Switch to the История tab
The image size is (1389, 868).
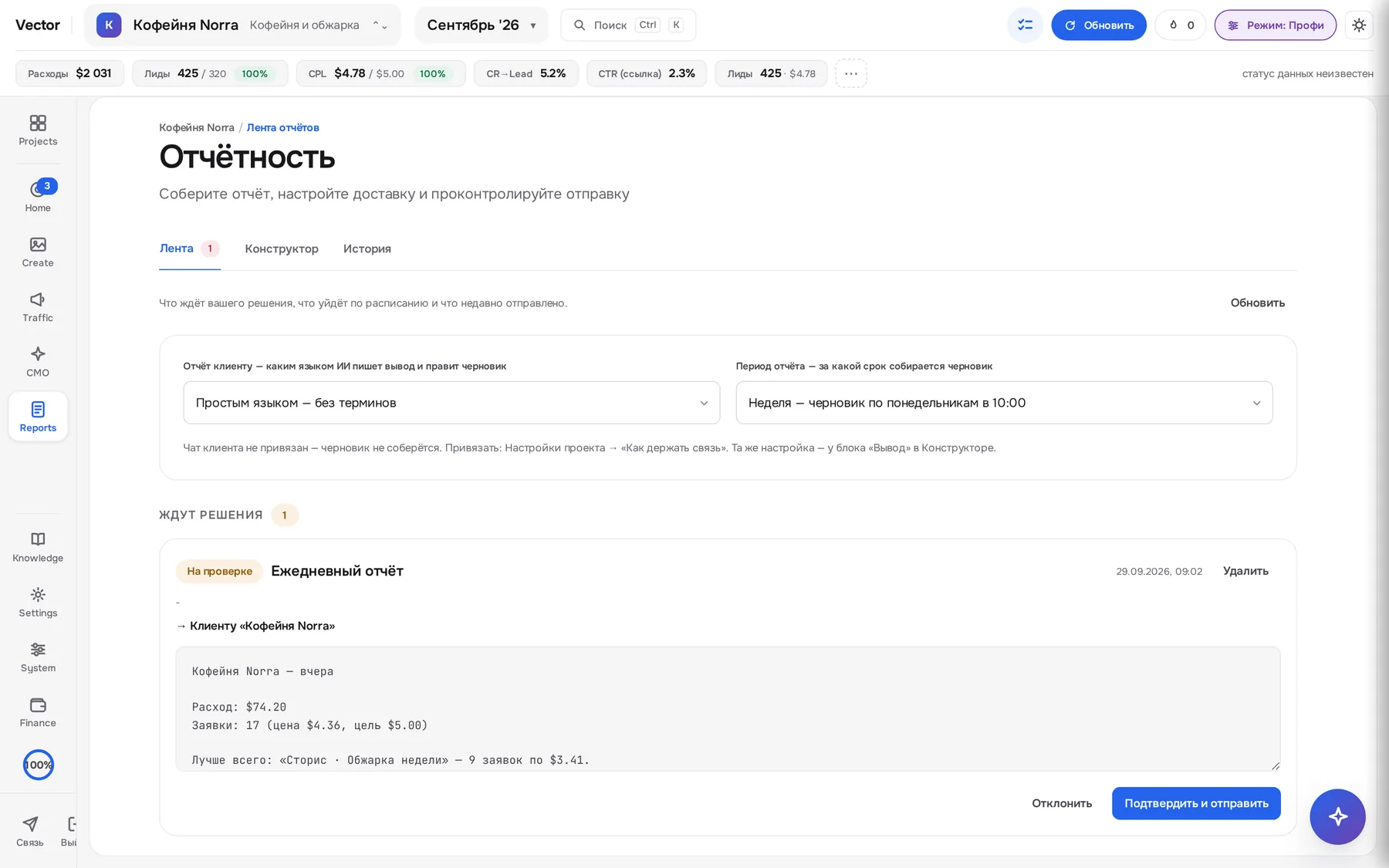tap(367, 248)
